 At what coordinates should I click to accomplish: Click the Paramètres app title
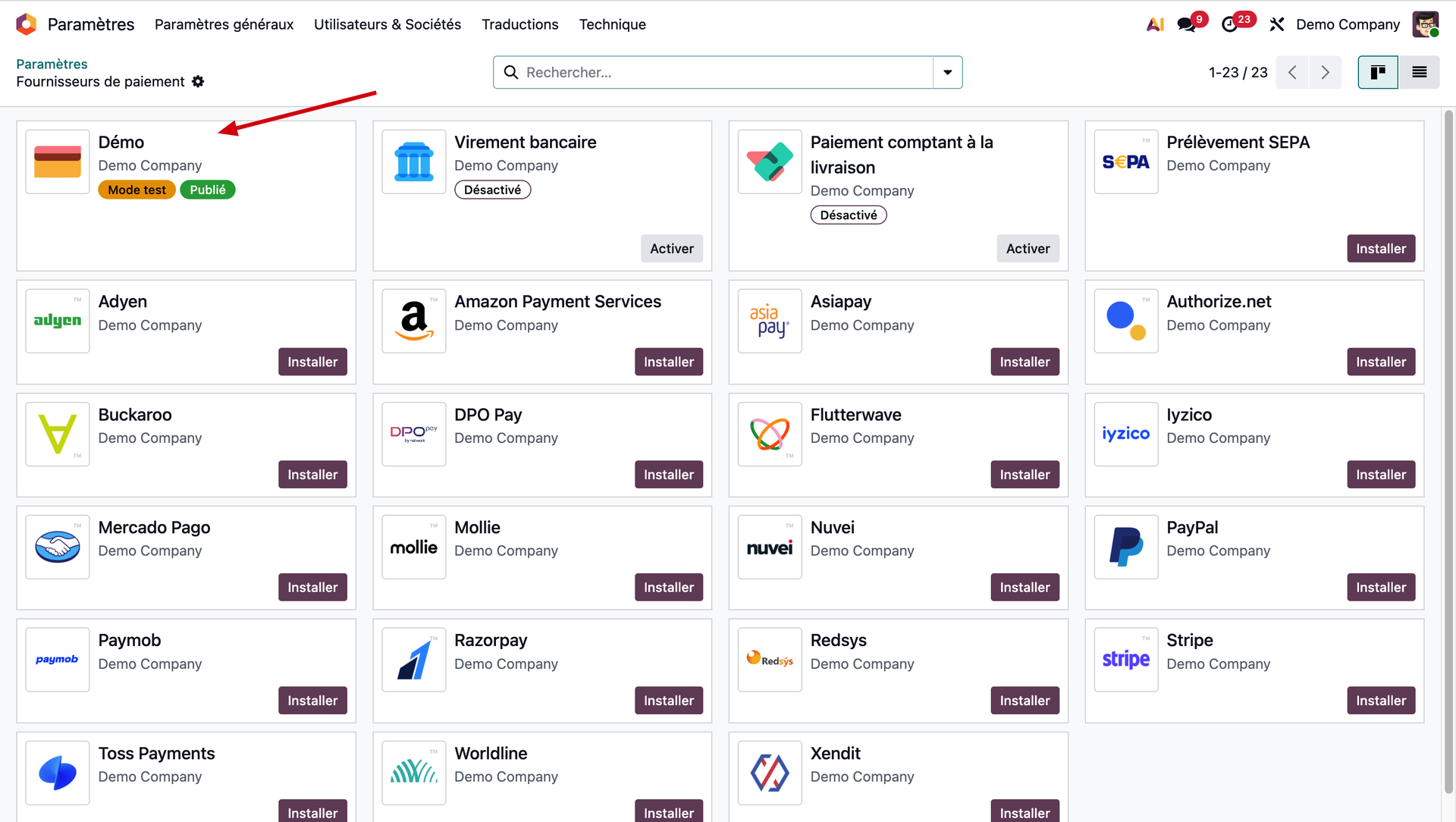pyautogui.click(x=91, y=24)
